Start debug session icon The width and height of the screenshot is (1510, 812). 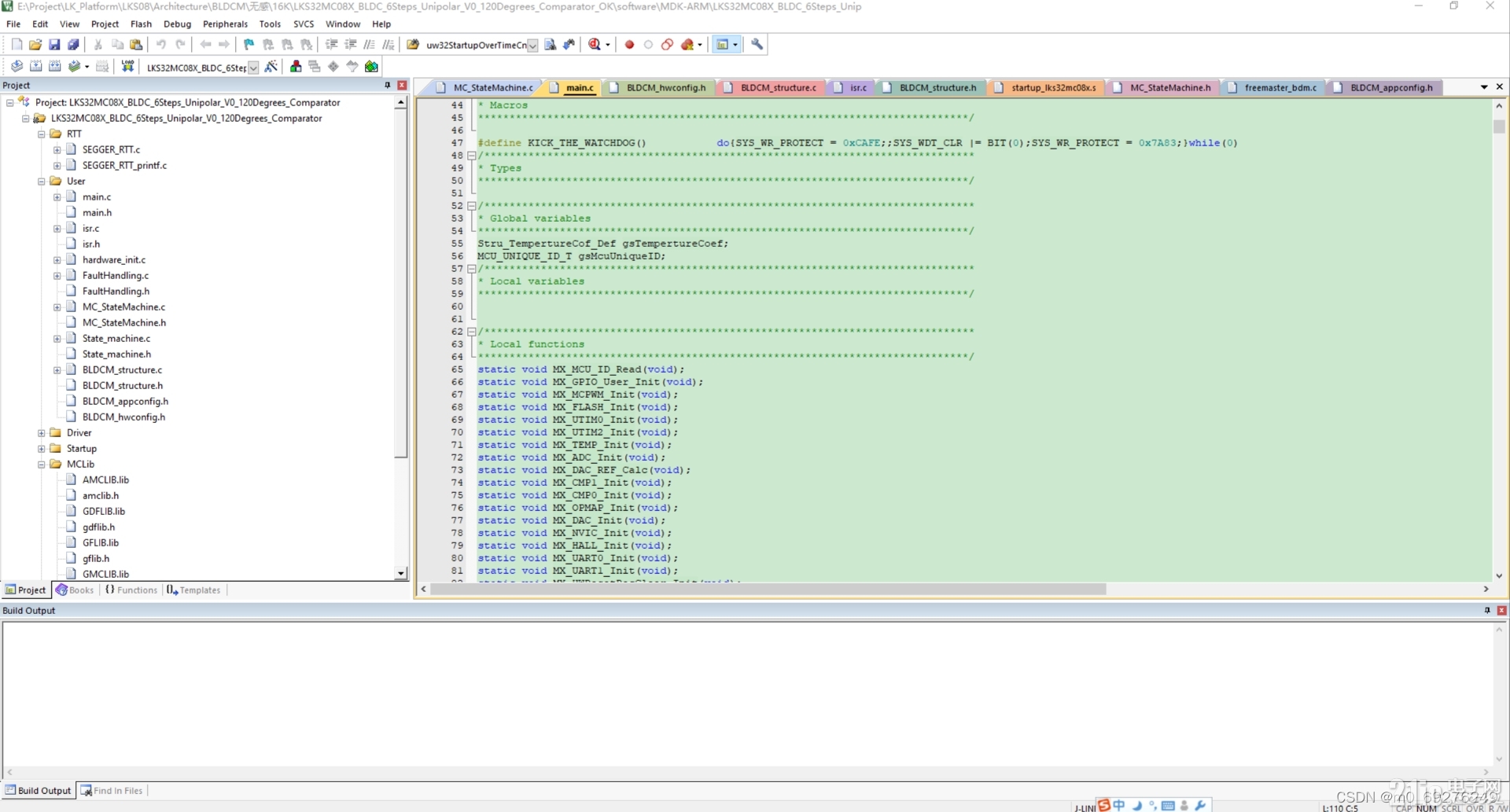(x=595, y=45)
